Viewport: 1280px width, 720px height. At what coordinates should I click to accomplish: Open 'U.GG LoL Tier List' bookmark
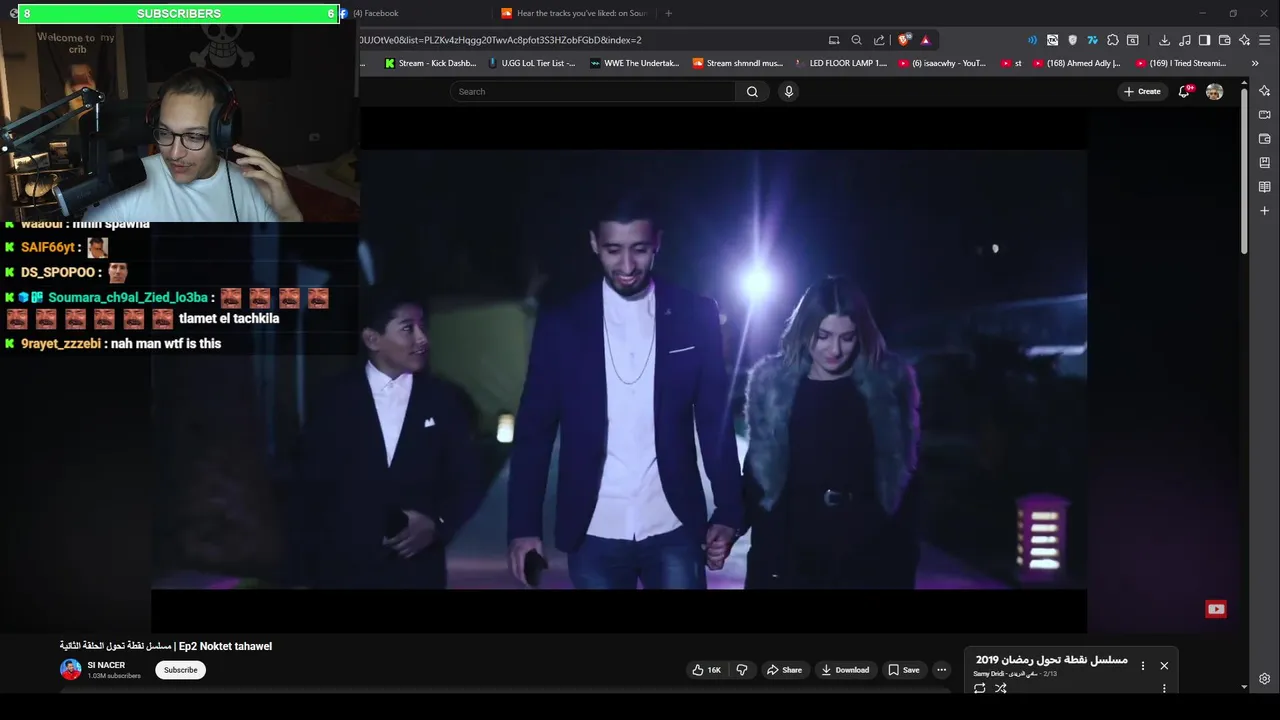[x=532, y=63]
